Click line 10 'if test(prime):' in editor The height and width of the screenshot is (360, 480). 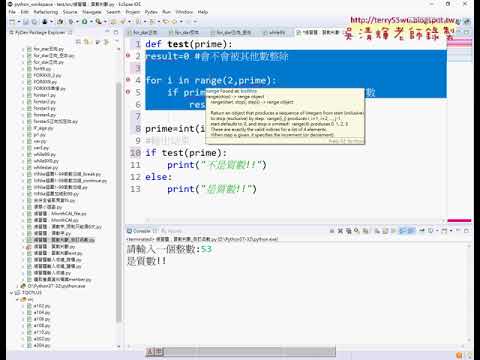point(186,153)
